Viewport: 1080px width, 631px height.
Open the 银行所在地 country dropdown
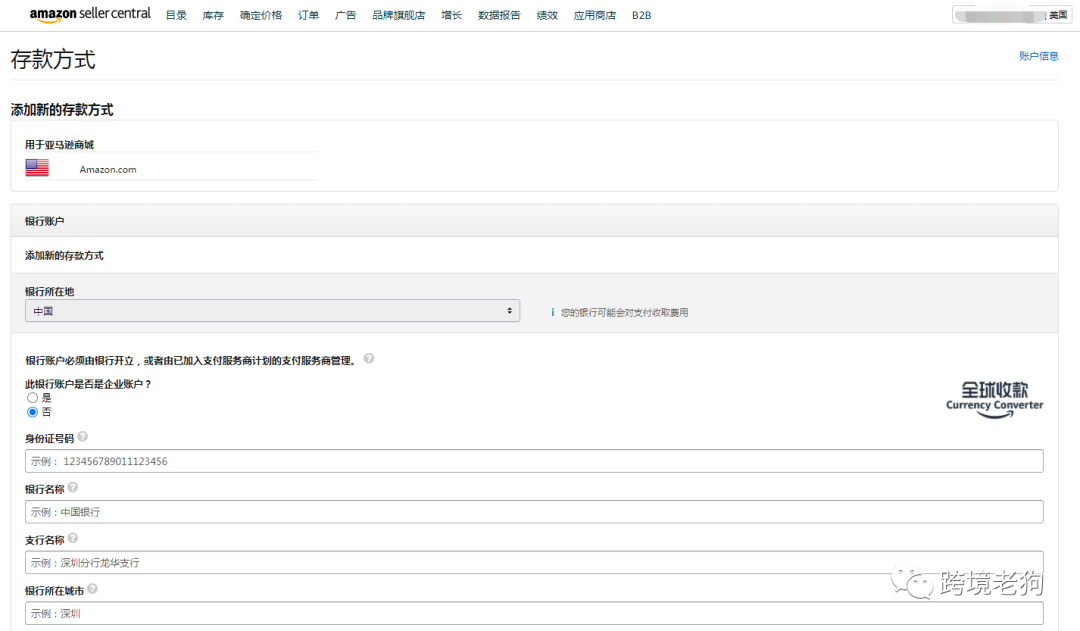pos(272,311)
